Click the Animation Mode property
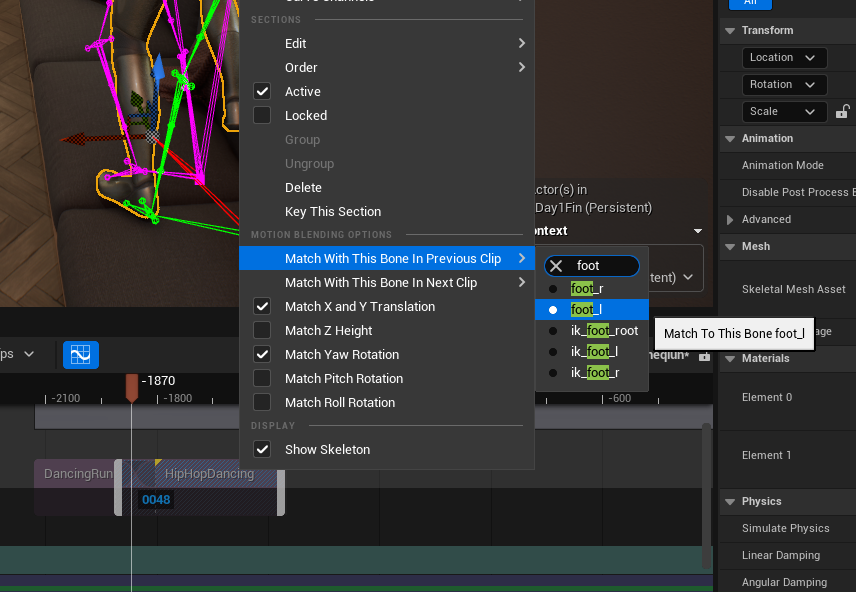The image size is (856, 592). click(782, 165)
